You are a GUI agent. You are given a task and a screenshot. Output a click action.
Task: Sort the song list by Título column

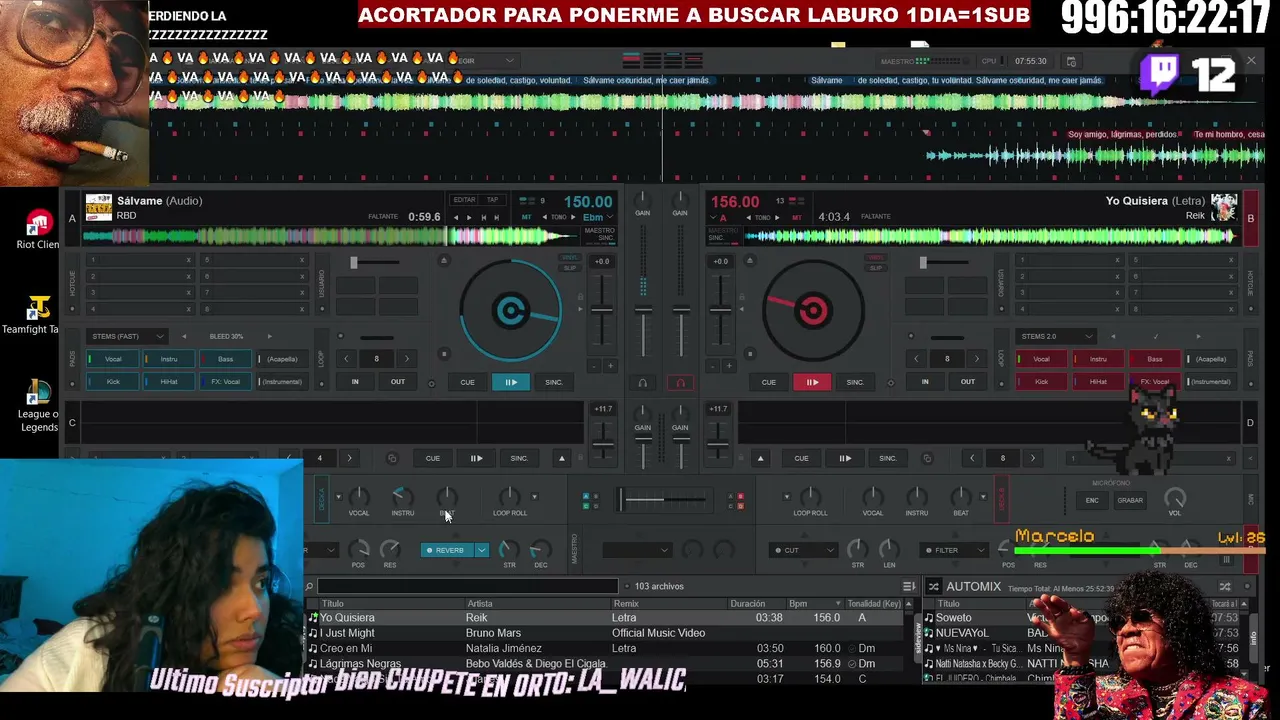pyautogui.click(x=390, y=604)
